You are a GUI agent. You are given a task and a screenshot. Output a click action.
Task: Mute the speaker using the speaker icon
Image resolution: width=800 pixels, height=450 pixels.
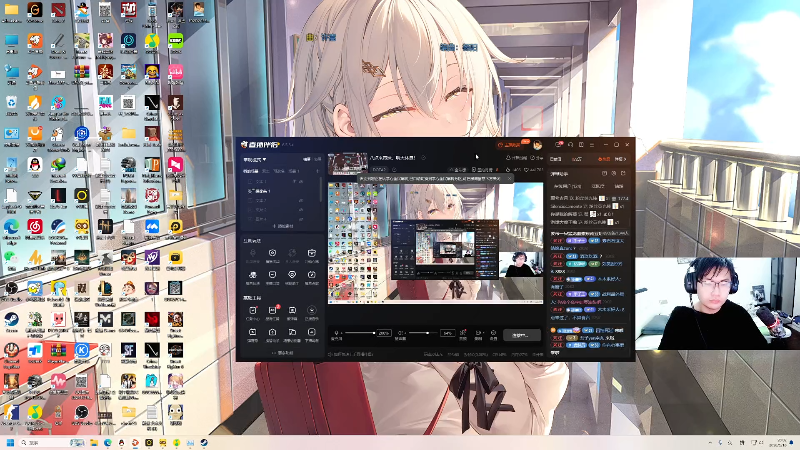click(x=401, y=333)
